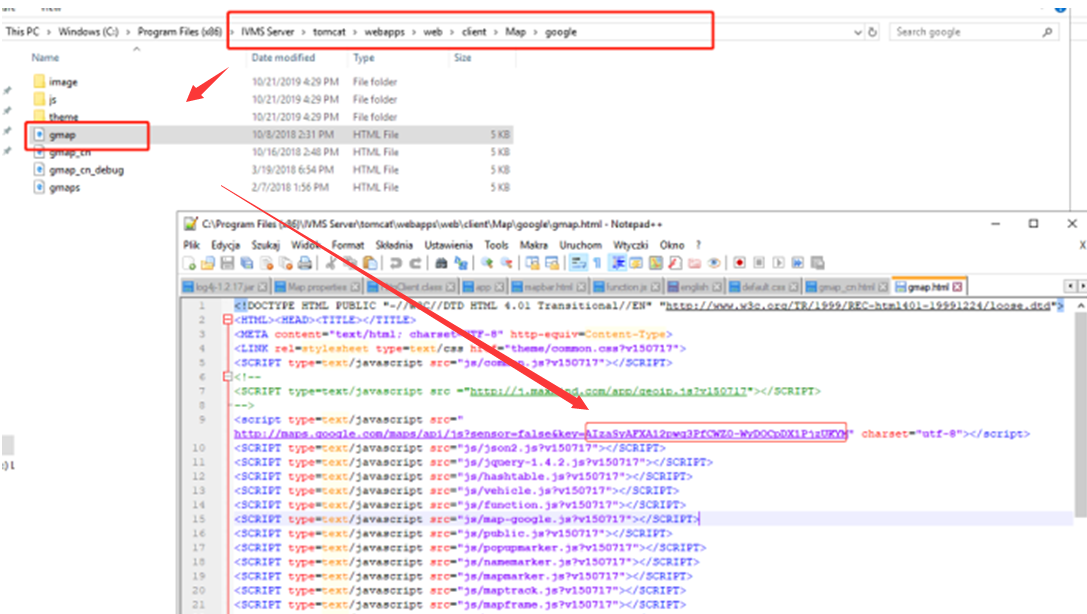Image resolution: width=1087 pixels, height=614 pixels.
Task: Click the IVMS Server breadcrumb segment
Action: (x=268, y=32)
